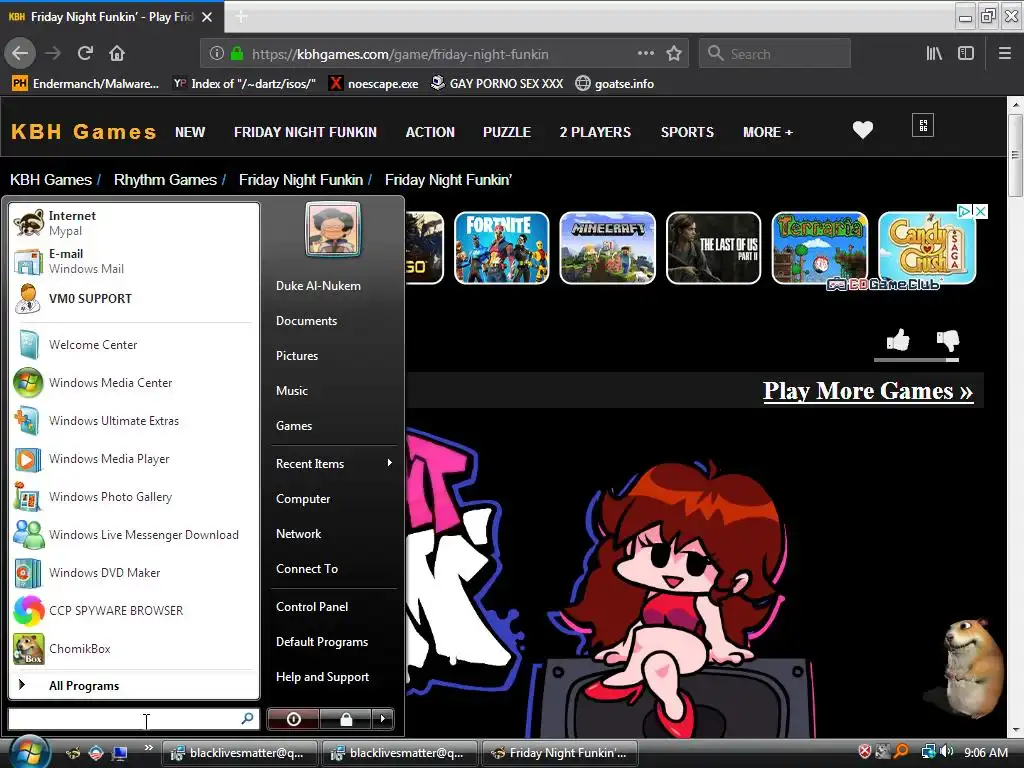Image resolution: width=1024 pixels, height=768 pixels.
Task: Open the PUZZLE category link
Action: click(x=507, y=133)
